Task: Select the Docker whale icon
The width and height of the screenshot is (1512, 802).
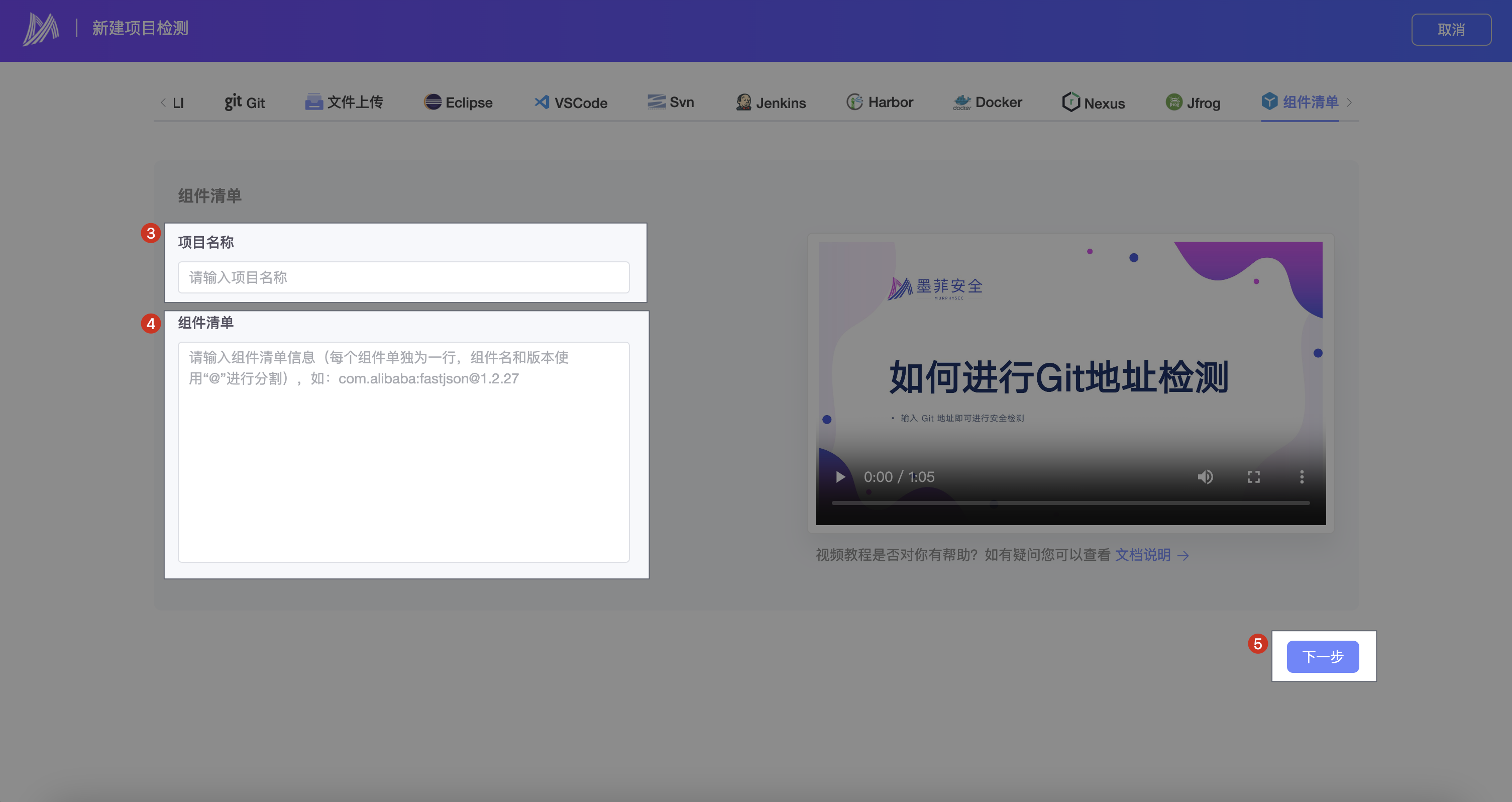Action: pyautogui.click(x=961, y=102)
